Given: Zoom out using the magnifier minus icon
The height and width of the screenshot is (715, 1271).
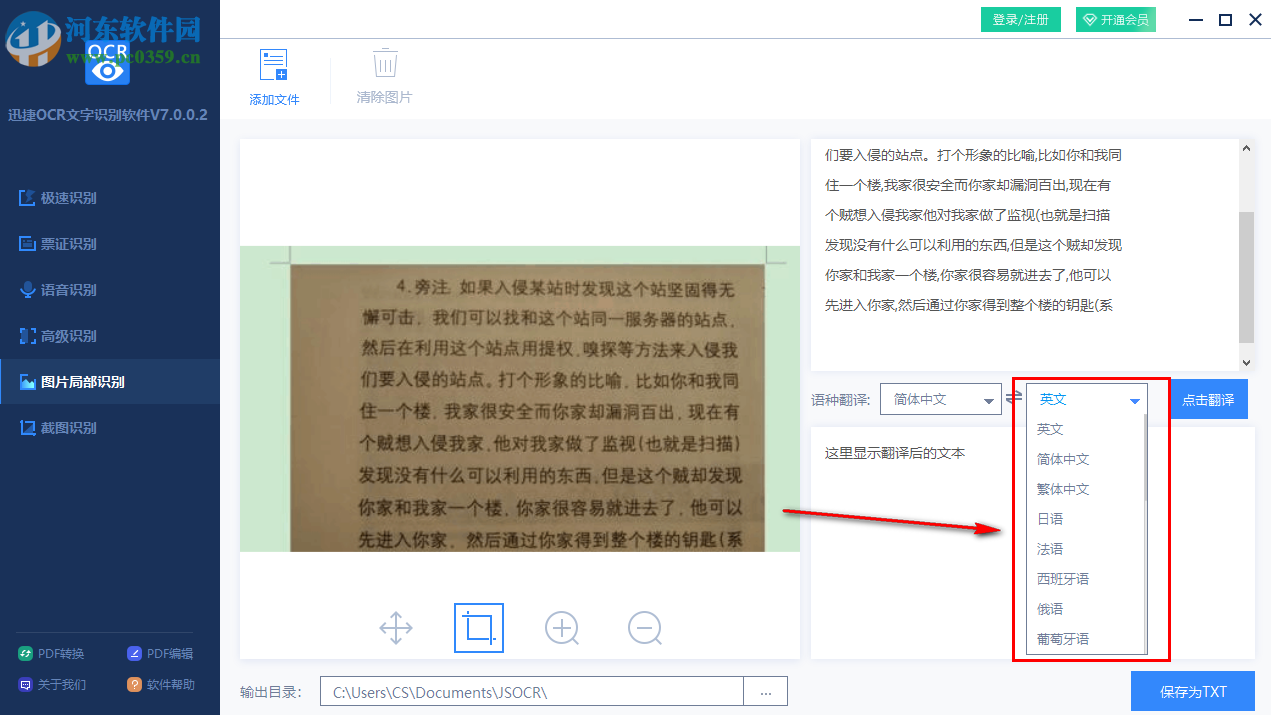Looking at the screenshot, I should [x=645, y=628].
